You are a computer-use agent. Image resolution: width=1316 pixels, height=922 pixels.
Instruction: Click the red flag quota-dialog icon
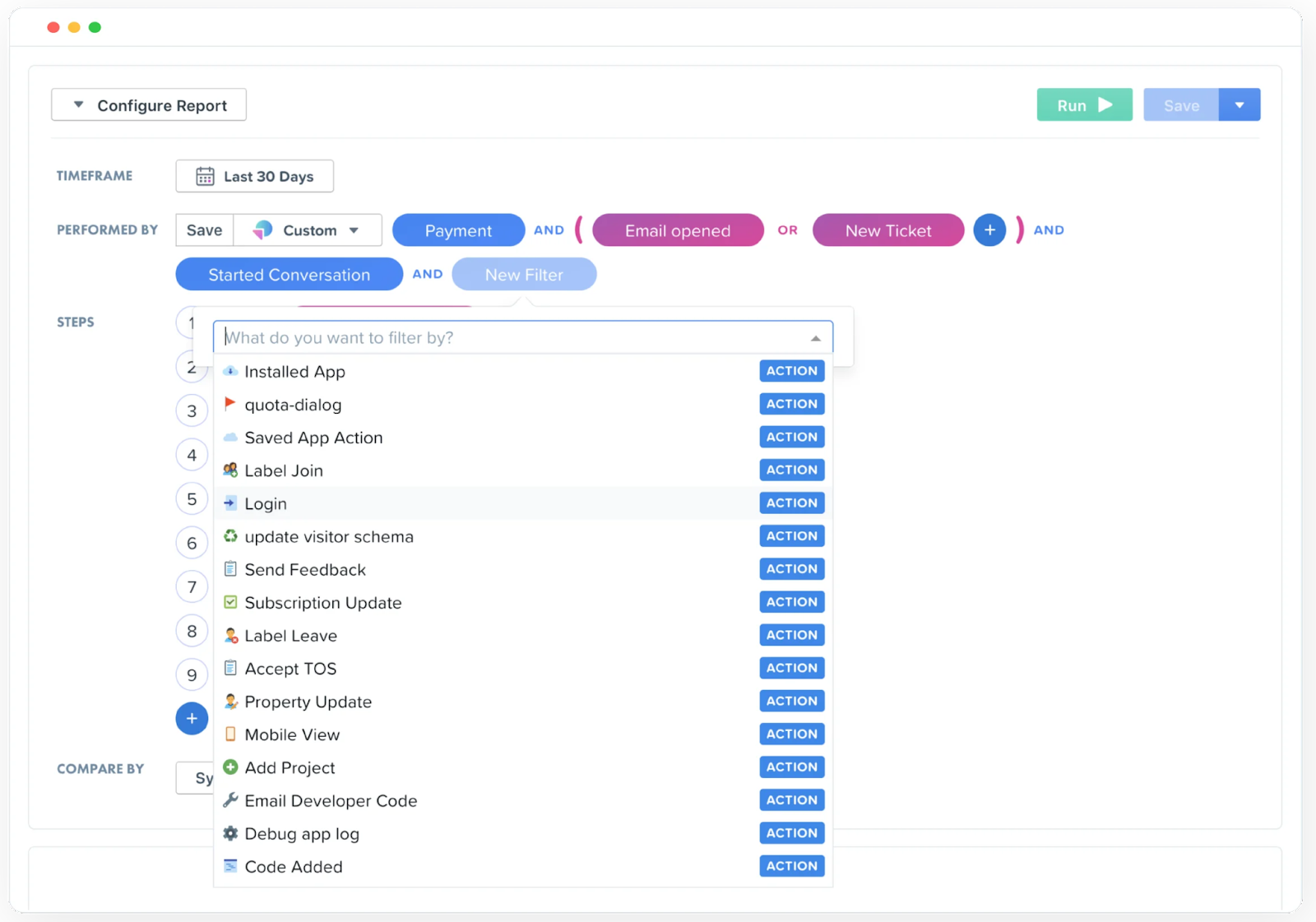pyautogui.click(x=230, y=404)
